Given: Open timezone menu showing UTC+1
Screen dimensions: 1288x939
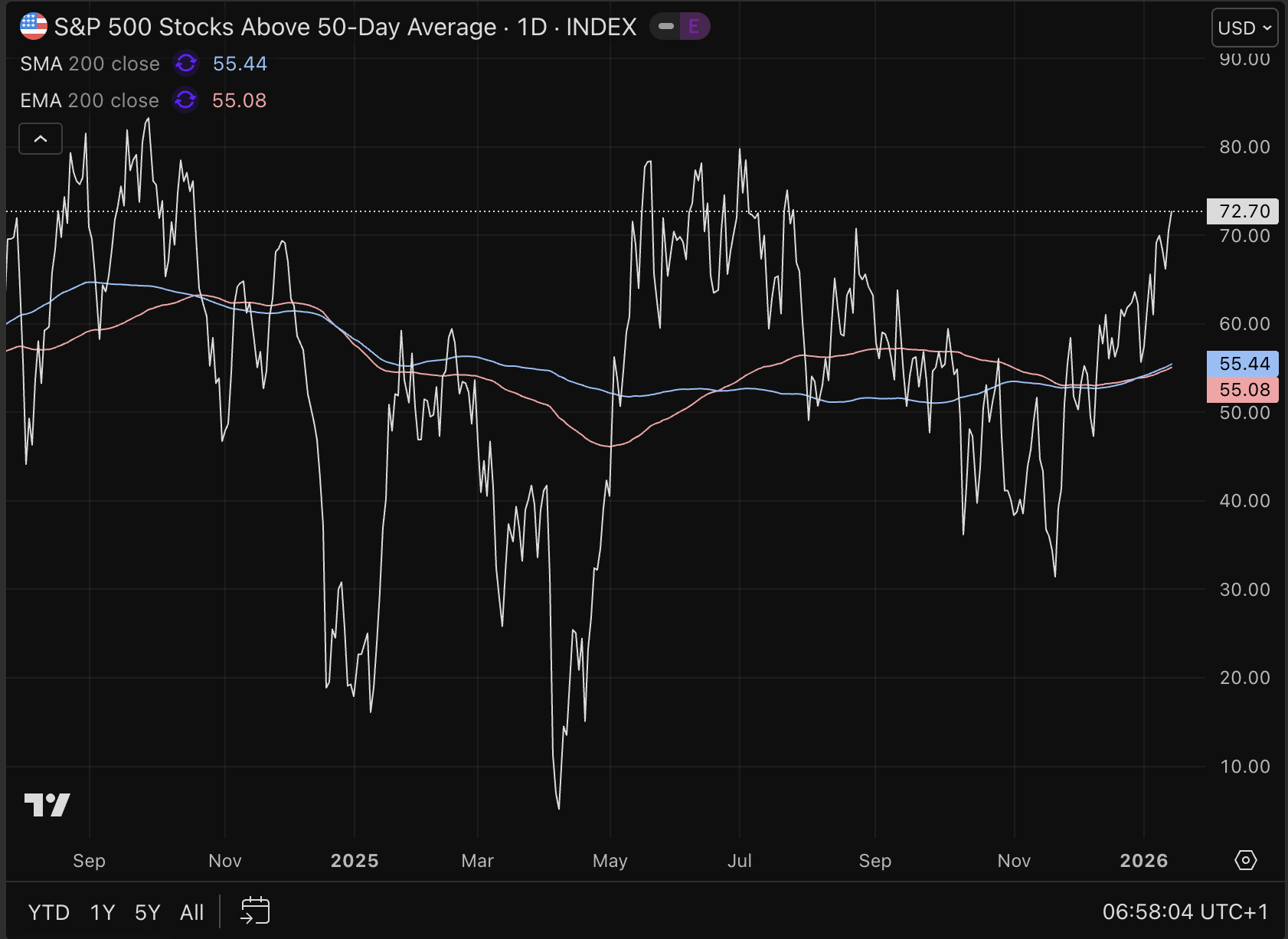Looking at the screenshot, I should (x=1185, y=911).
